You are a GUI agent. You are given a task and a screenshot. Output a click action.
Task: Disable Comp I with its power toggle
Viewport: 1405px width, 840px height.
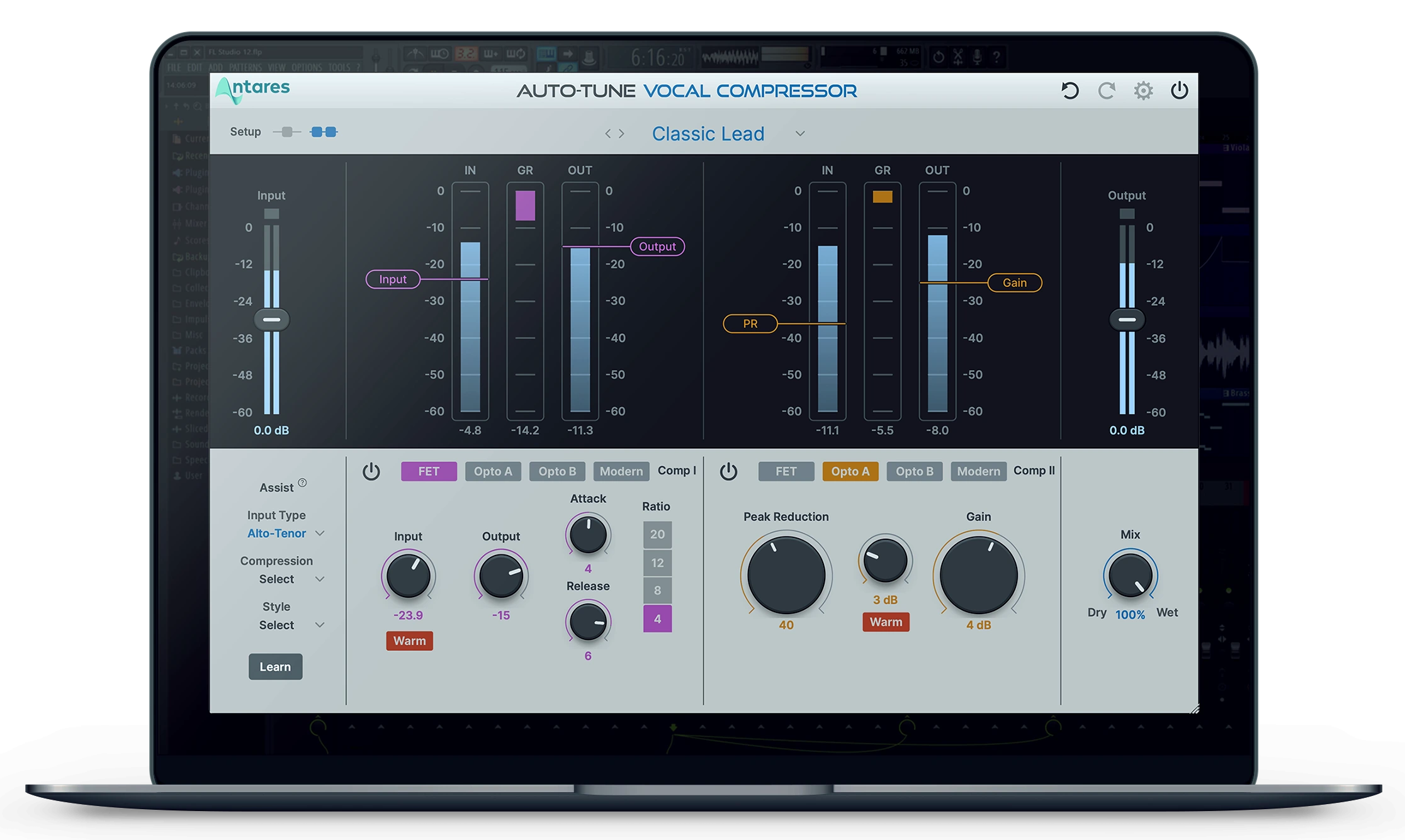[372, 471]
